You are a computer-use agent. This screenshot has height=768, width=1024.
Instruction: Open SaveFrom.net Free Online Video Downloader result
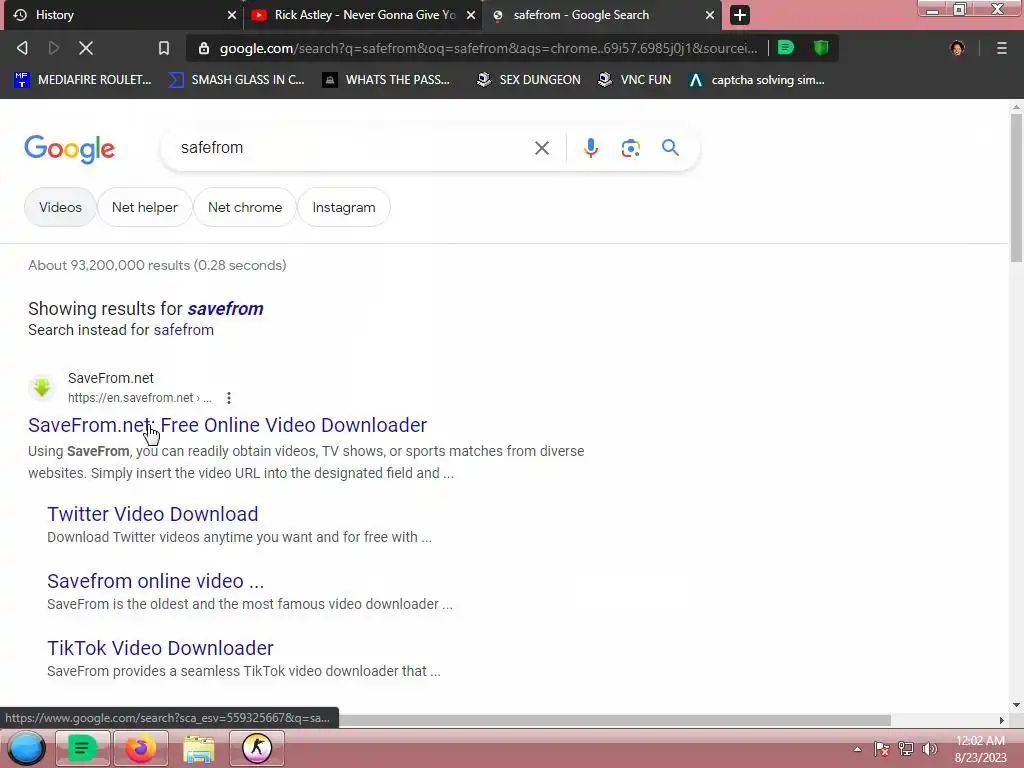[227, 425]
